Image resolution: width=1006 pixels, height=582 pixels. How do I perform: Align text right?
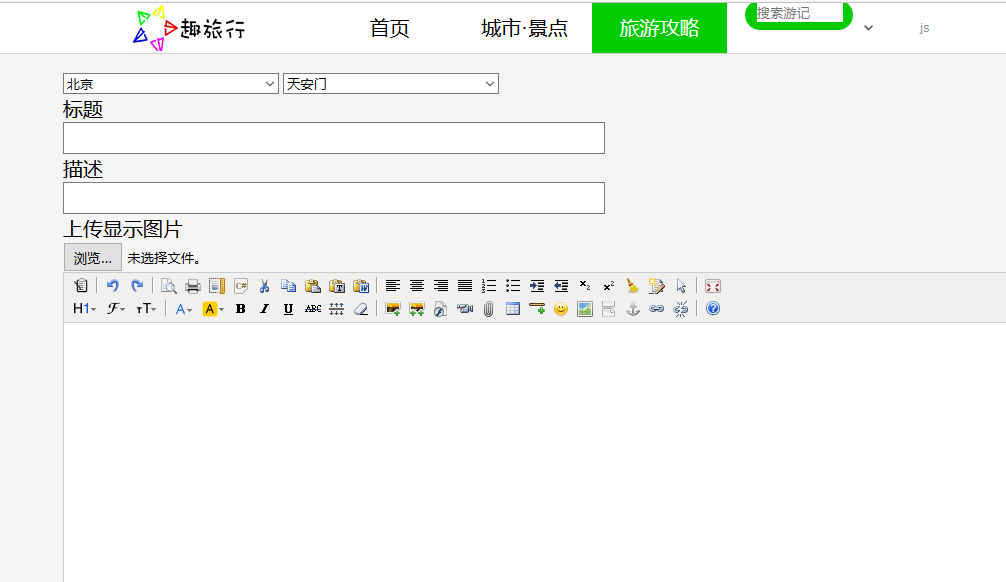point(441,286)
